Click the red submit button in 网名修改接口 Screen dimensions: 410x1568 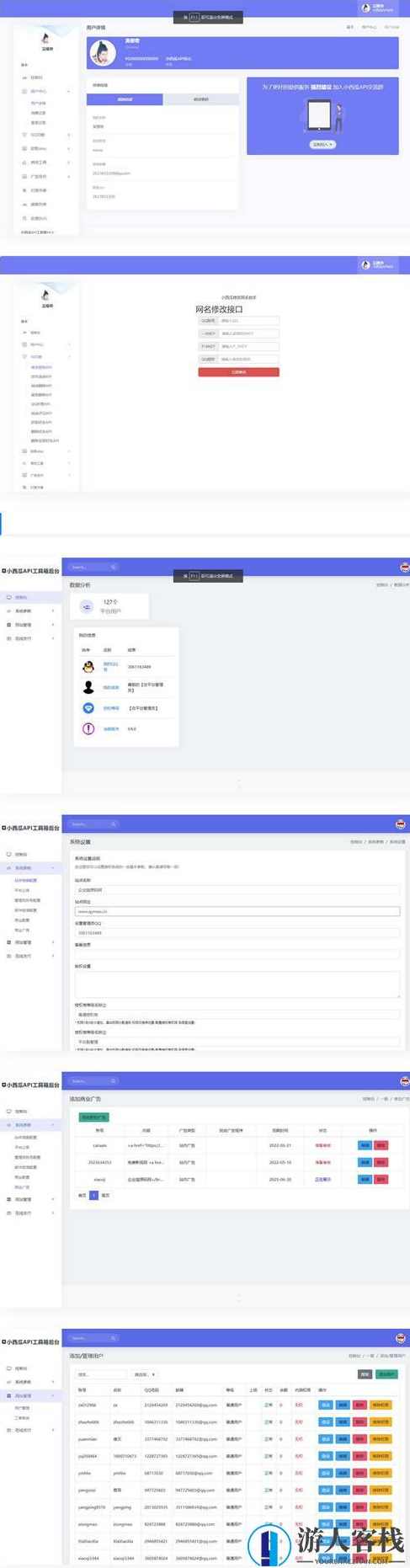pos(238,371)
